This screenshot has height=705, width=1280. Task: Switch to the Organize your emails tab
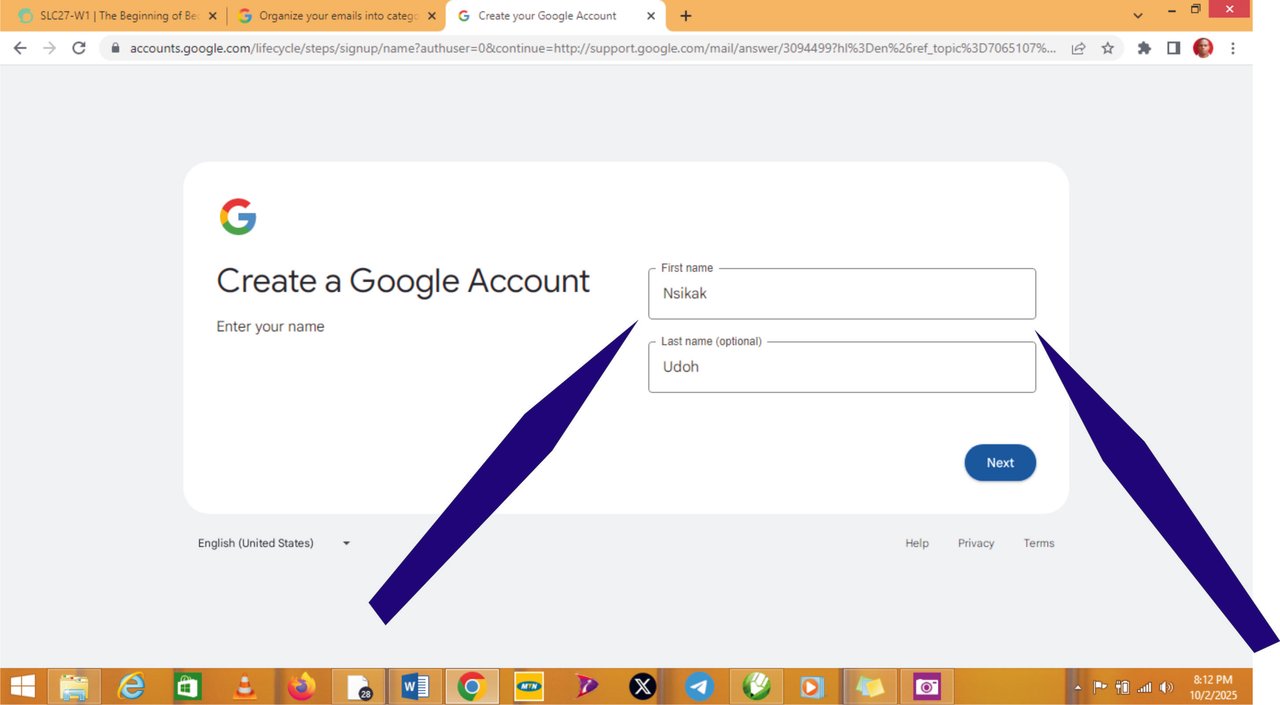click(x=336, y=16)
